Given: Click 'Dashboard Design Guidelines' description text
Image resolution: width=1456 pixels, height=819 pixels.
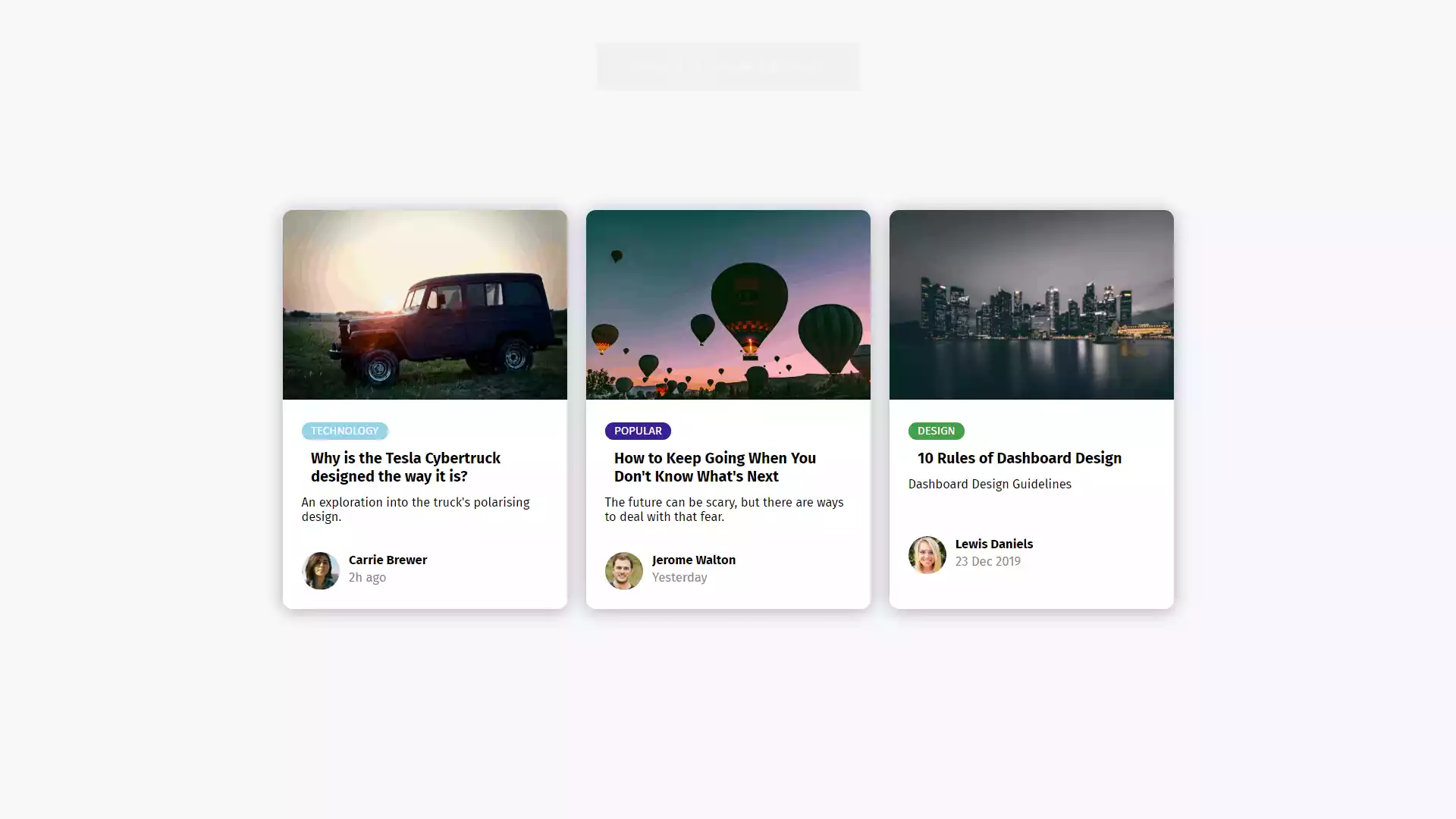Looking at the screenshot, I should 990,484.
